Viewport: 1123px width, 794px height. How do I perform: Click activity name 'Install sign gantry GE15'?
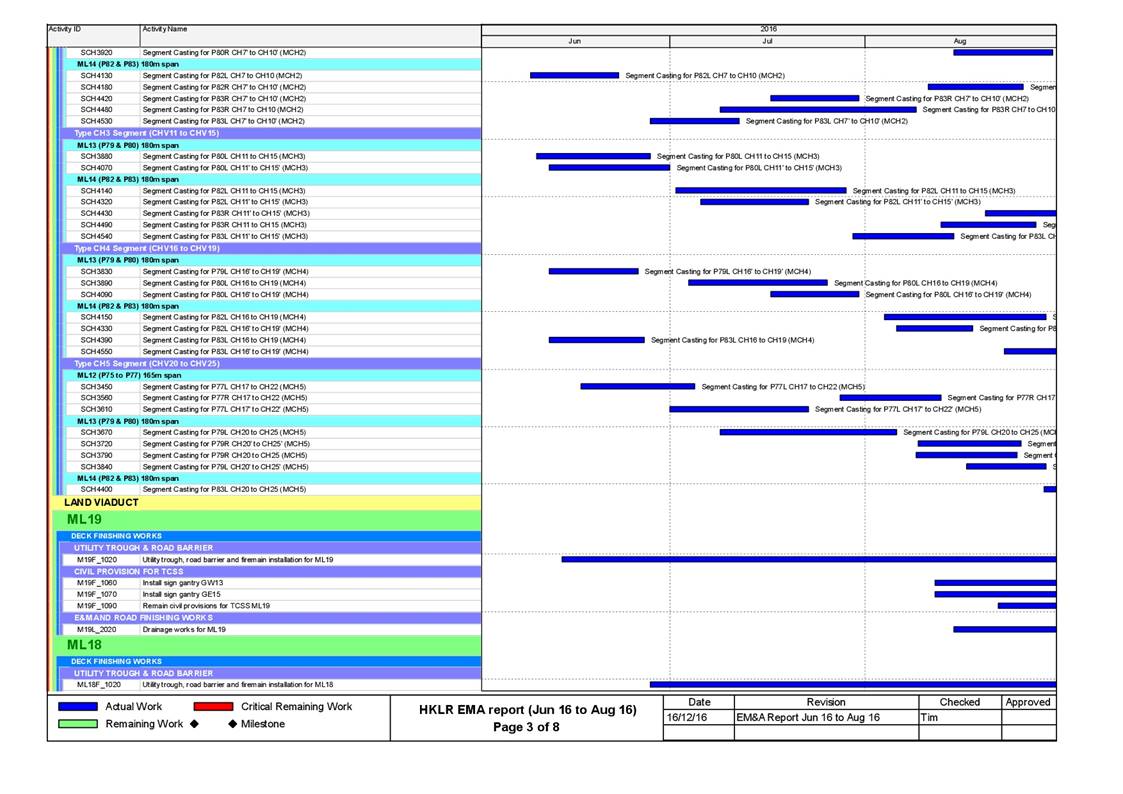pos(181,594)
